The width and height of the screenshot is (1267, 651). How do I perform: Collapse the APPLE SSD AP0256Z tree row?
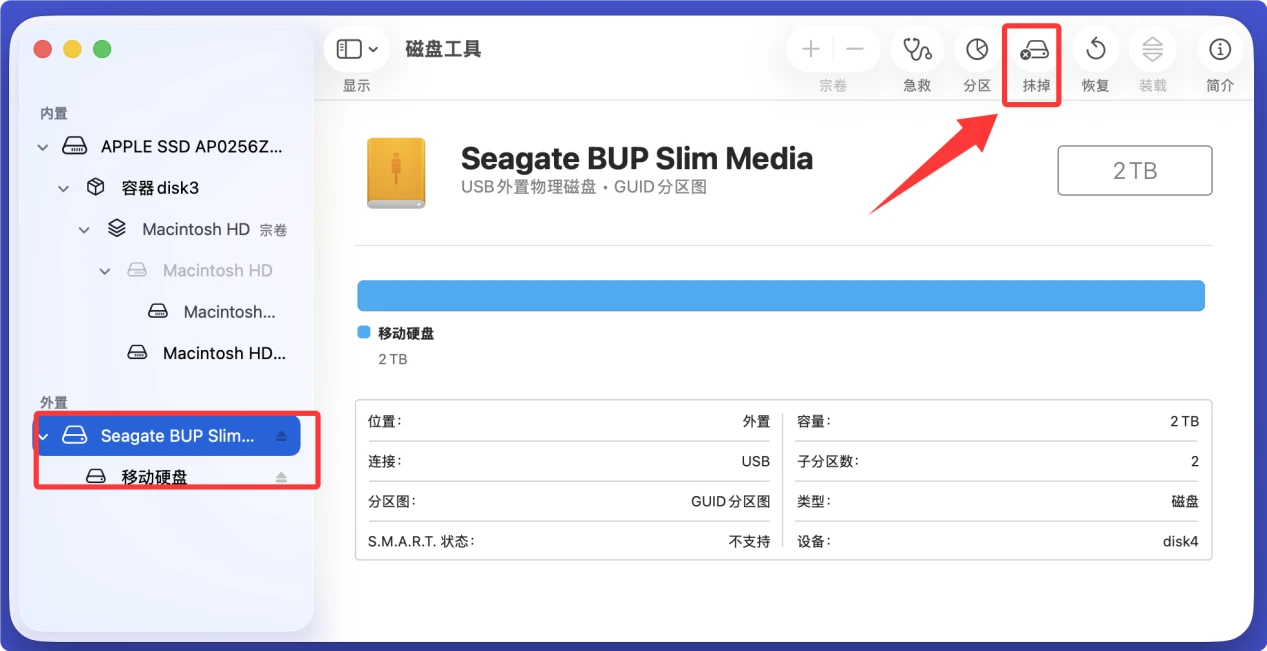(x=42, y=147)
